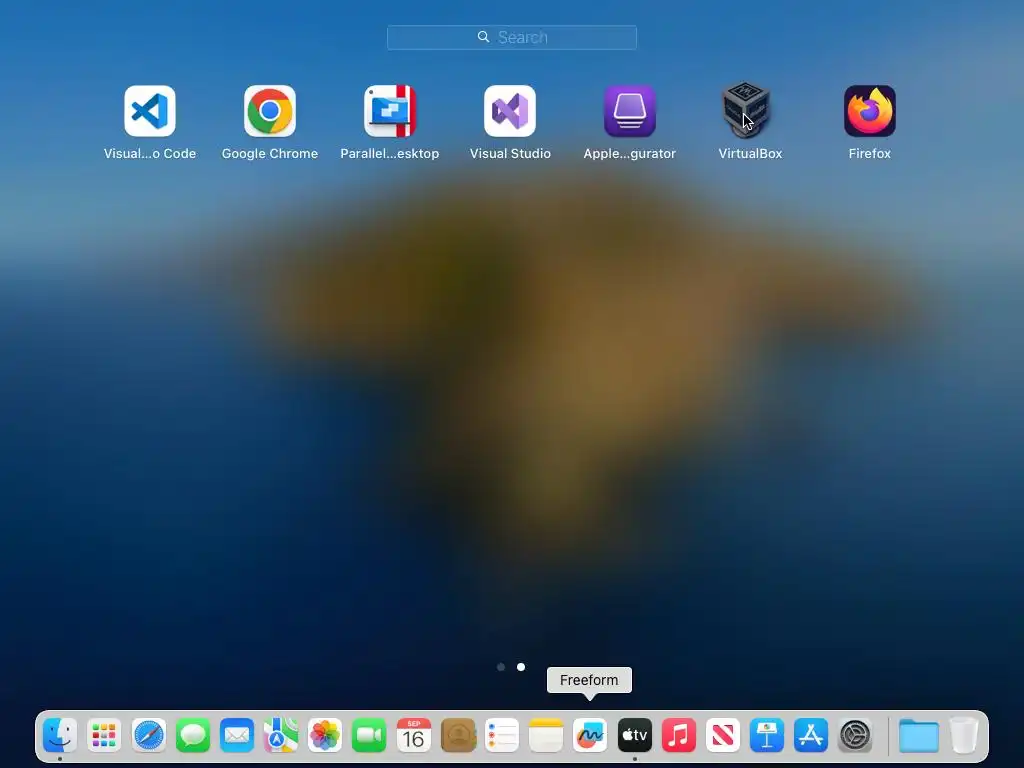The image size is (1024, 768).
Task: Click Launchpad icon in the Dock
Action: tap(104, 735)
